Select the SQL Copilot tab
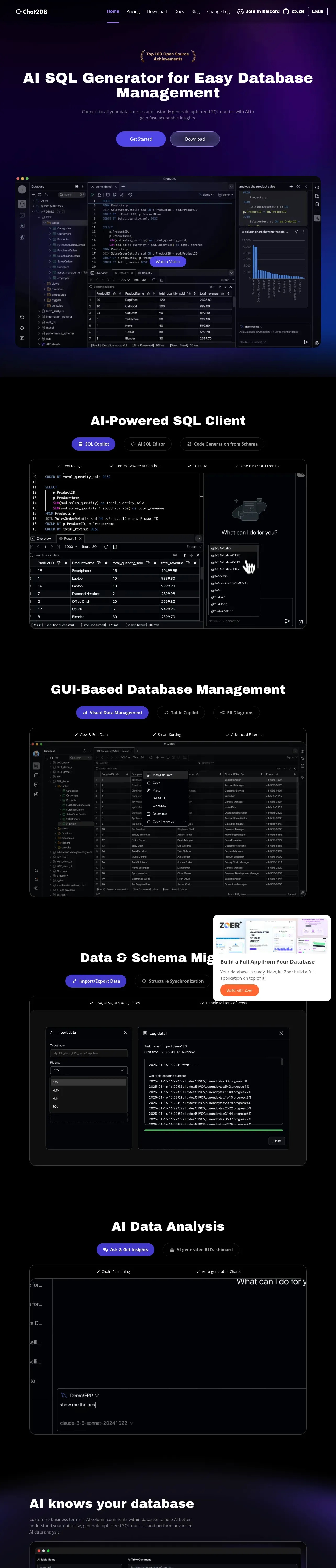Viewport: 336px width, 1568px height. (93, 444)
